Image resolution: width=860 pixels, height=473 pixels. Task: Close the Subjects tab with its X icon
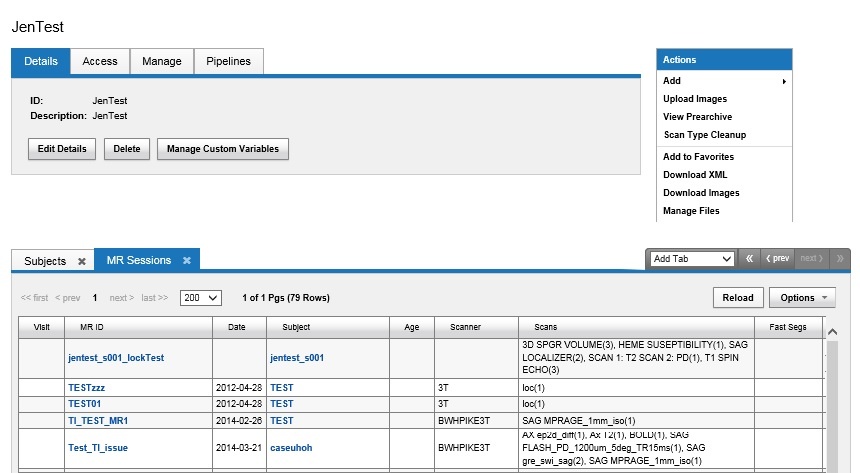(x=82, y=261)
